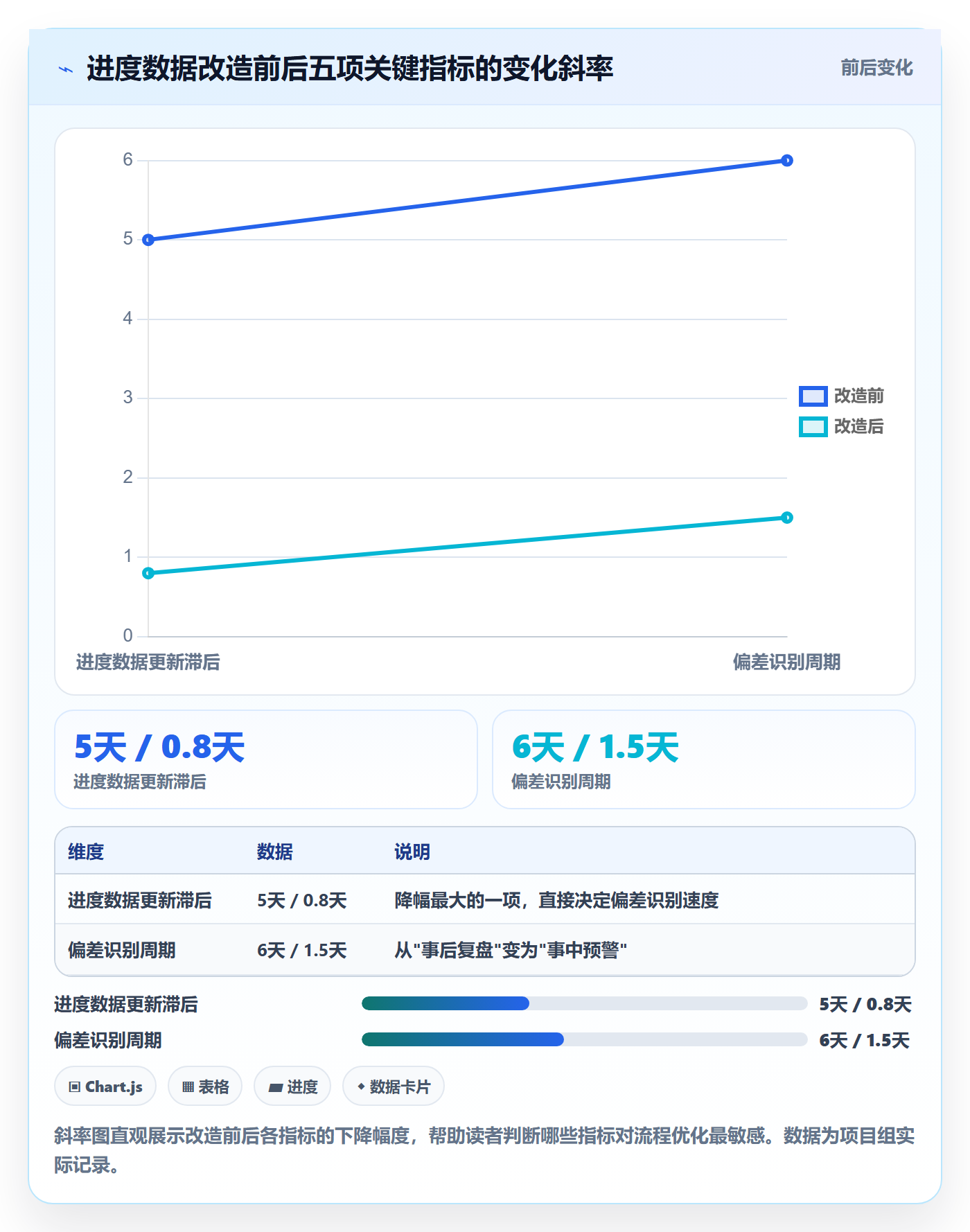
Task: Select the 数据卡片 tag
Action: pos(394,1086)
